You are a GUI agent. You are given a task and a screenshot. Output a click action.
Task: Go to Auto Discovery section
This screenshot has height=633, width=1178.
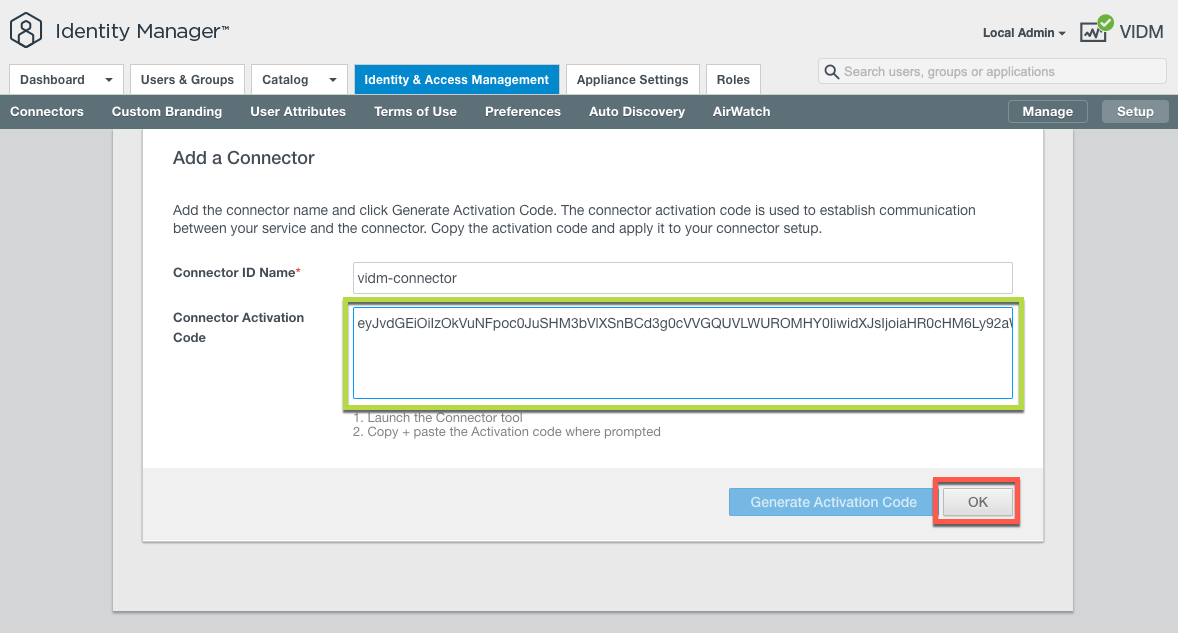pos(637,112)
